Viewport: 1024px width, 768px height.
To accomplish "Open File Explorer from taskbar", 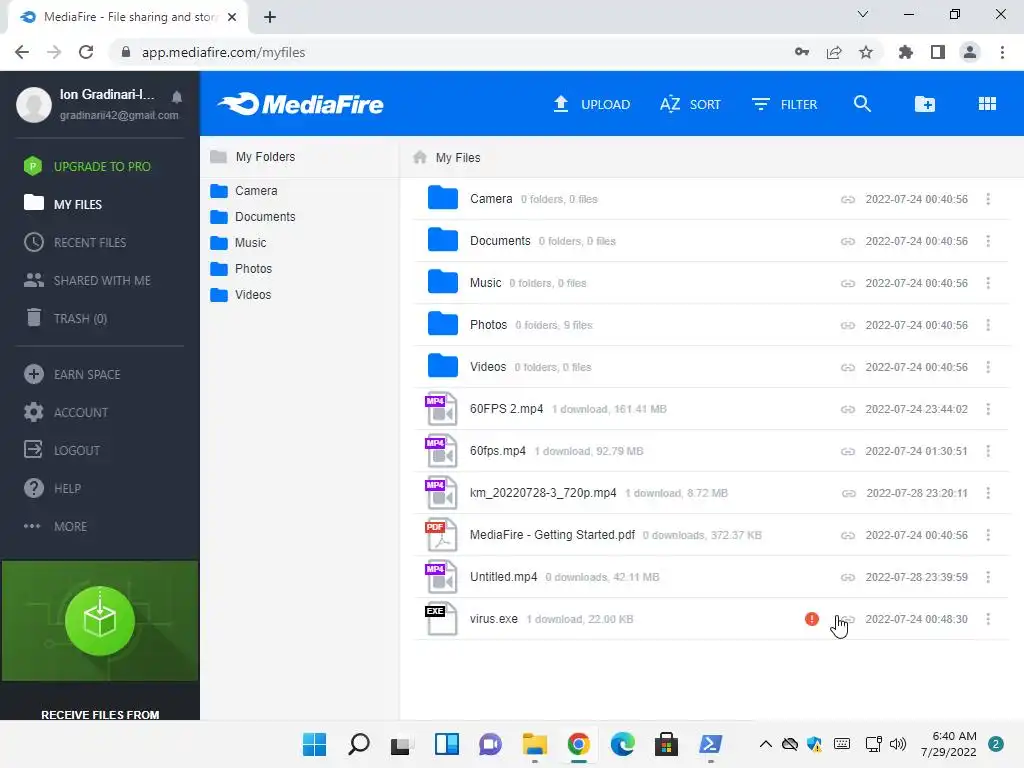I will pyautogui.click(x=534, y=744).
